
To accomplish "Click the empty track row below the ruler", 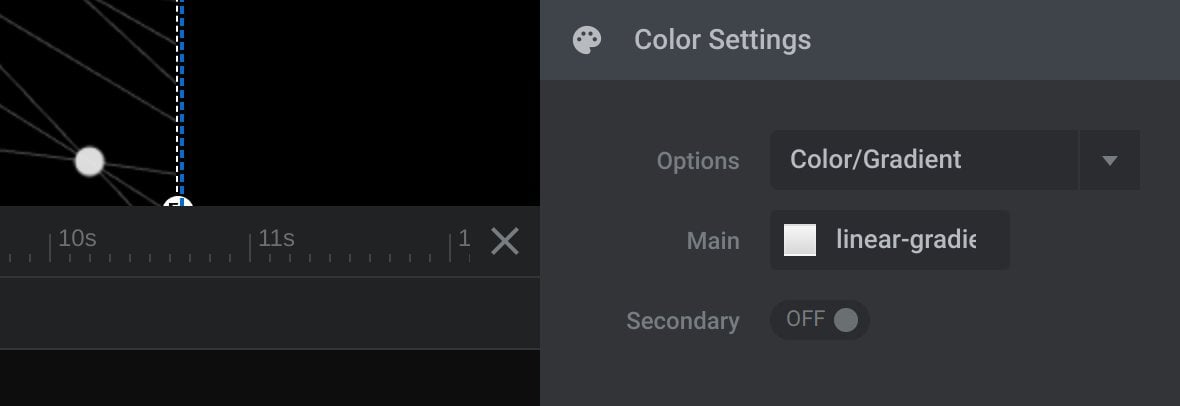I will coord(269,313).
